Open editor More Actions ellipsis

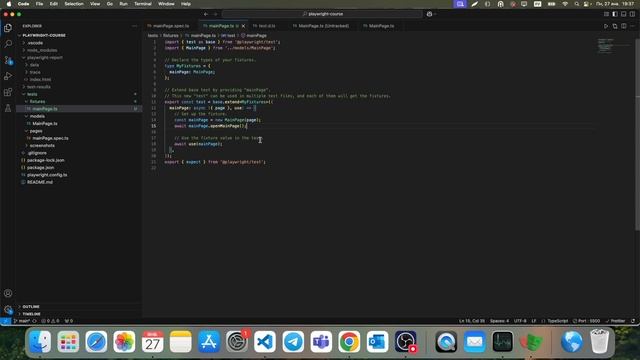(633, 26)
